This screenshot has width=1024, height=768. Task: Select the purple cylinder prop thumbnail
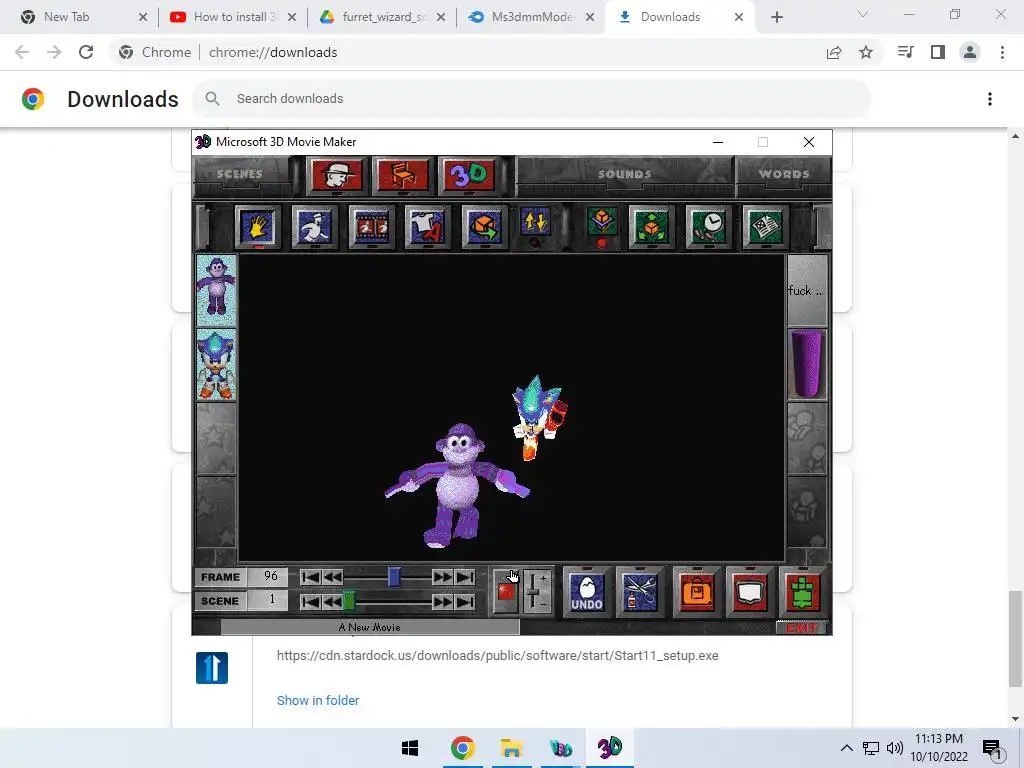coord(807,364)
